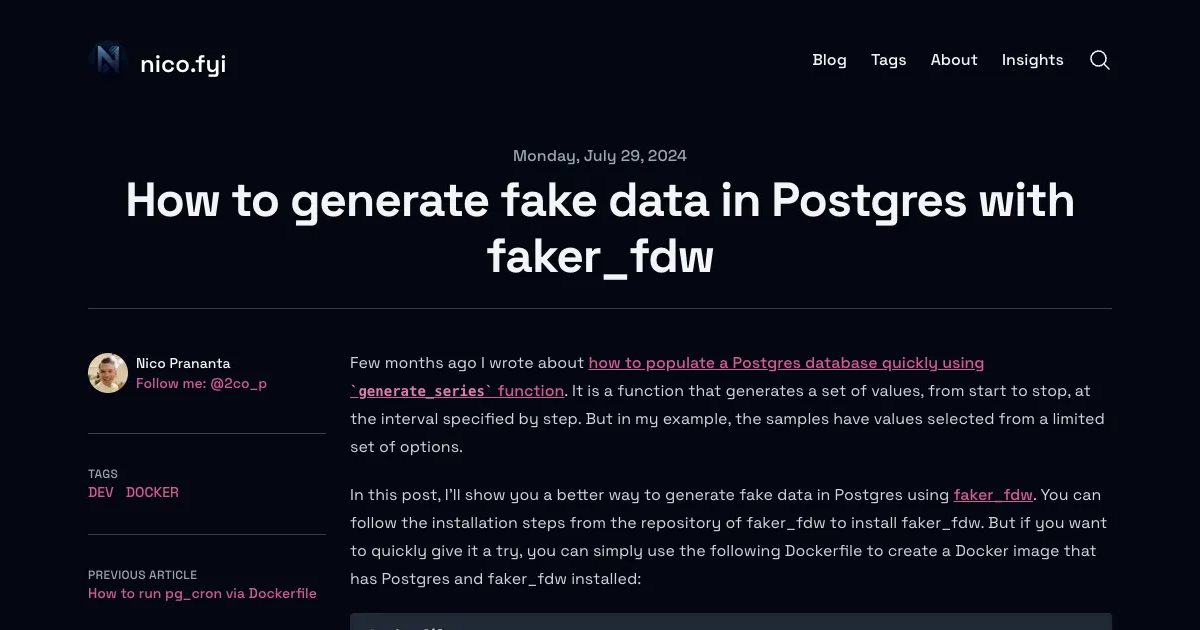Viewport: 1200px width, 630px height.
Task: Click the PREVIOUS ARTICLE section label
Action: point(142,575)
